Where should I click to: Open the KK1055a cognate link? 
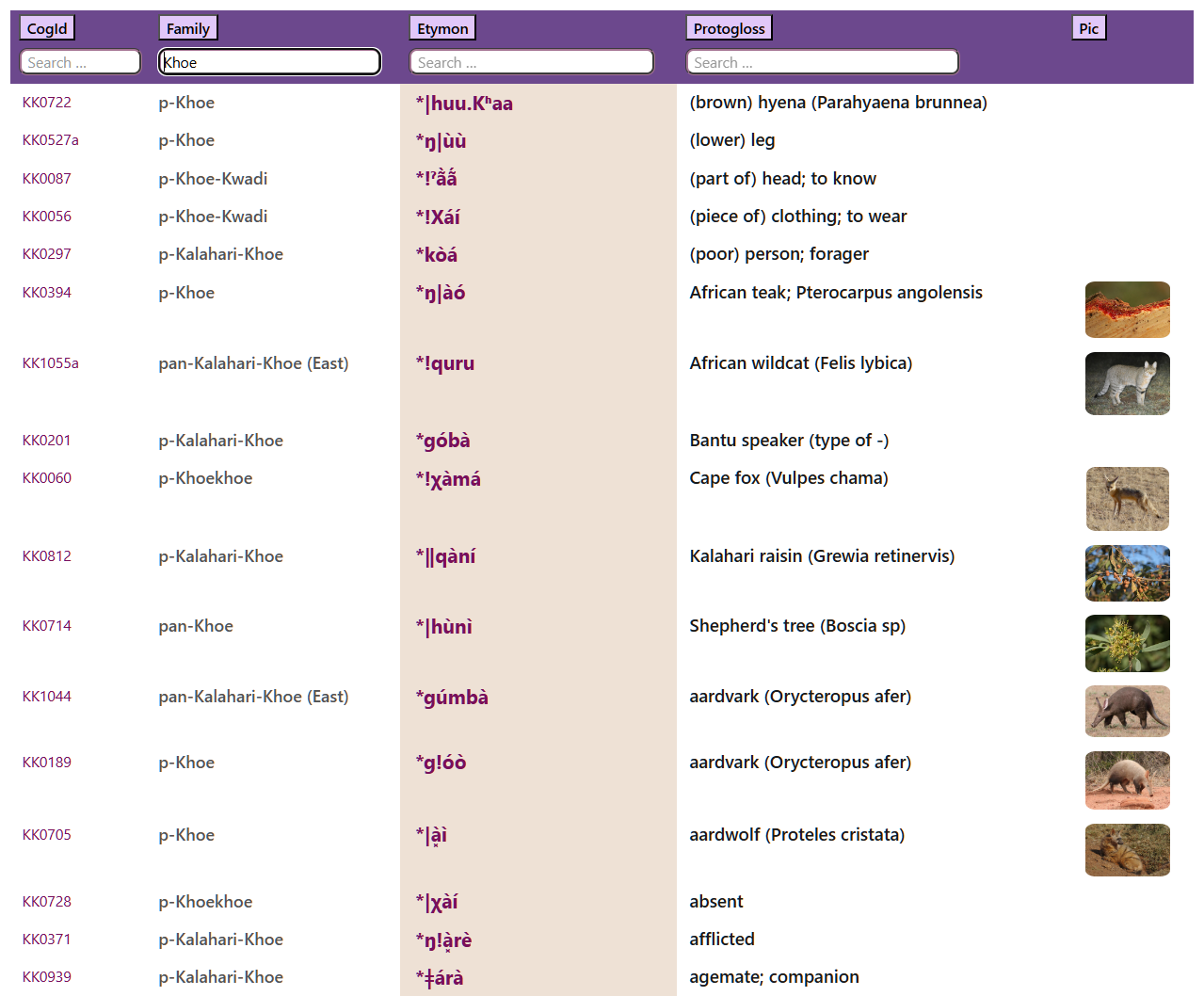point(51,363)
